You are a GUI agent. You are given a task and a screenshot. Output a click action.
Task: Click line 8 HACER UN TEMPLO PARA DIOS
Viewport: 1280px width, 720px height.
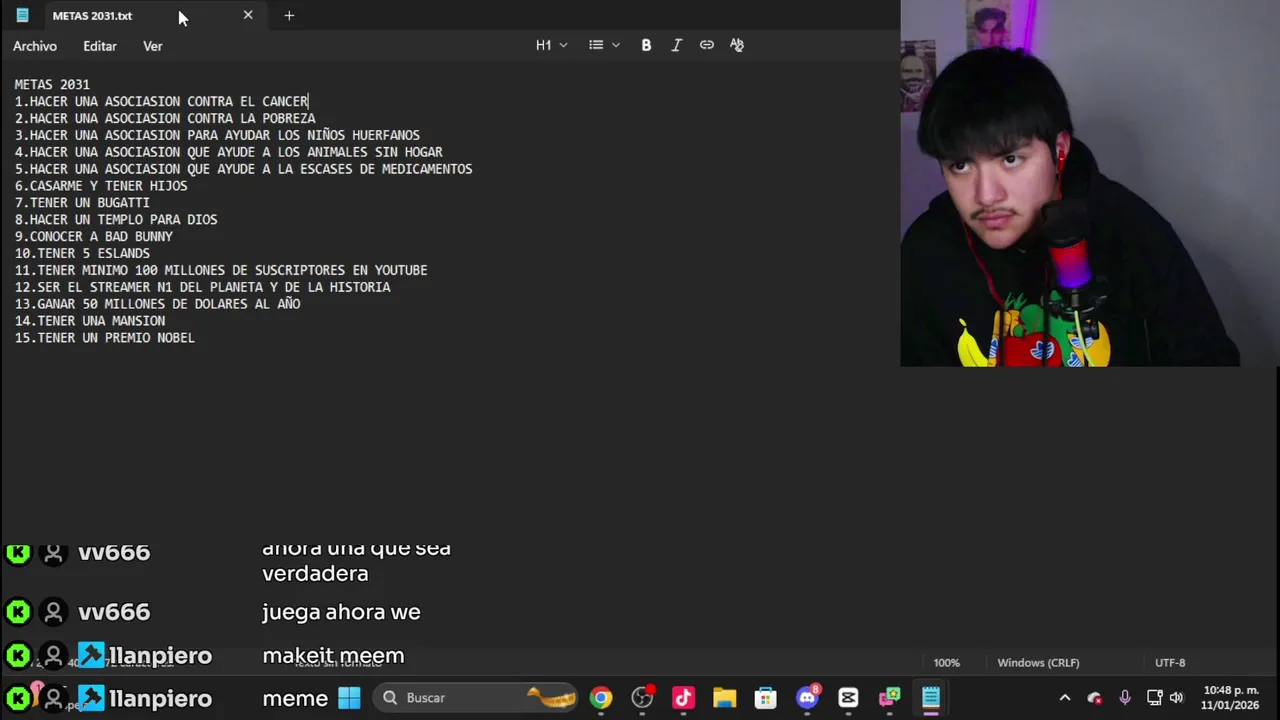coord(116,220)
